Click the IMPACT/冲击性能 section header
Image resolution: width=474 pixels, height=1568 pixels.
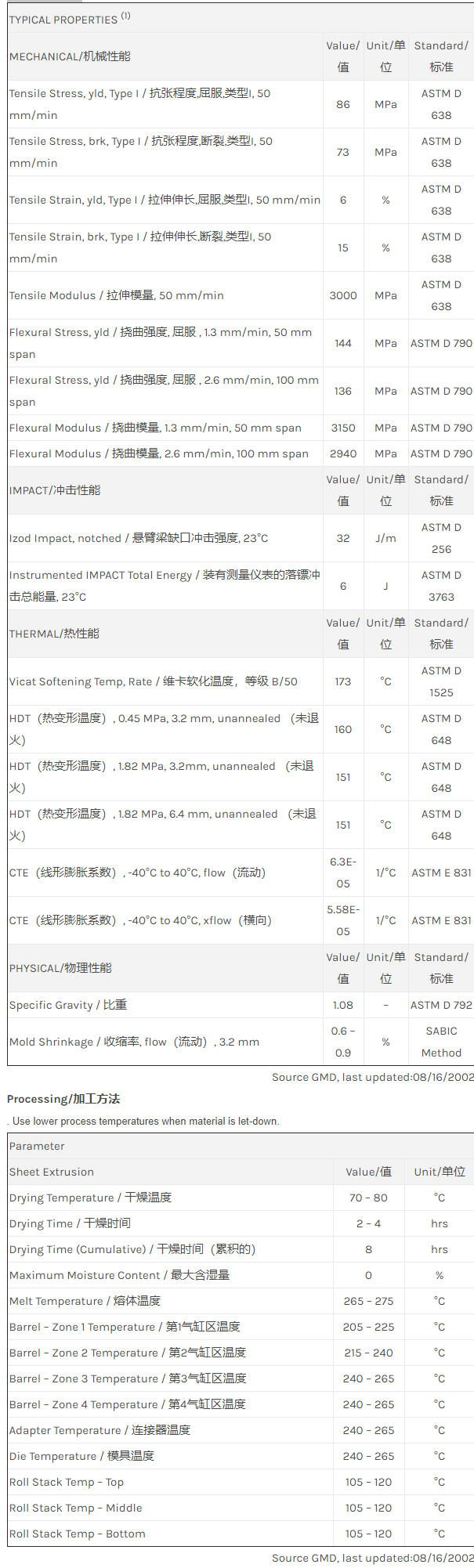(55, 490)
